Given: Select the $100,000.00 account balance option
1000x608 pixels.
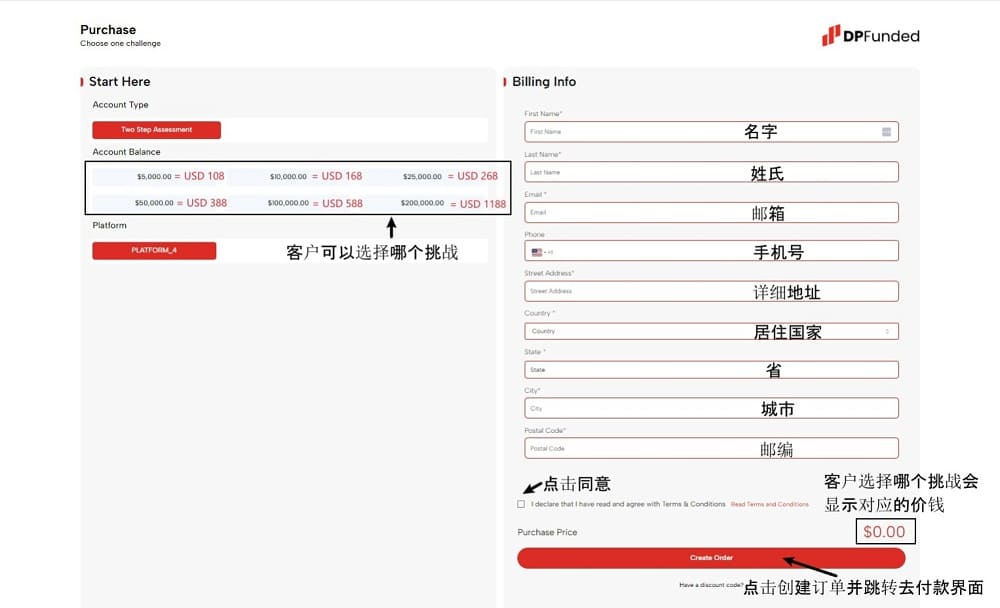Looking at the screenshot, I should click(x=288, y=203).
